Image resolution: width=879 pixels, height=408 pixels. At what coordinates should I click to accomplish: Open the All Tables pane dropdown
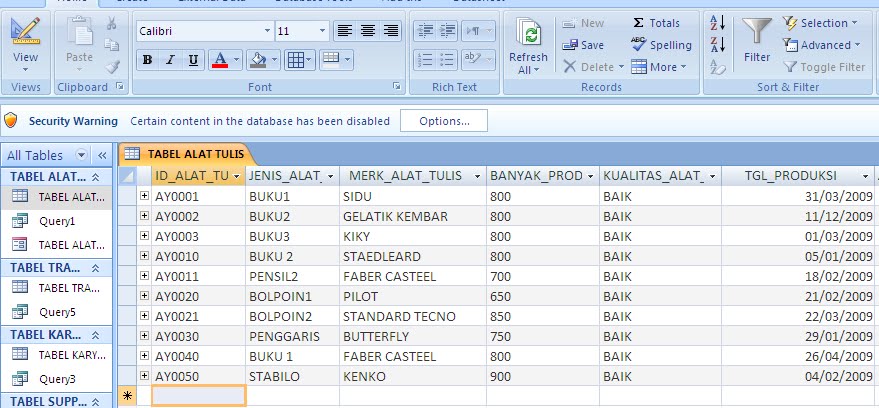tap(82, 155)
